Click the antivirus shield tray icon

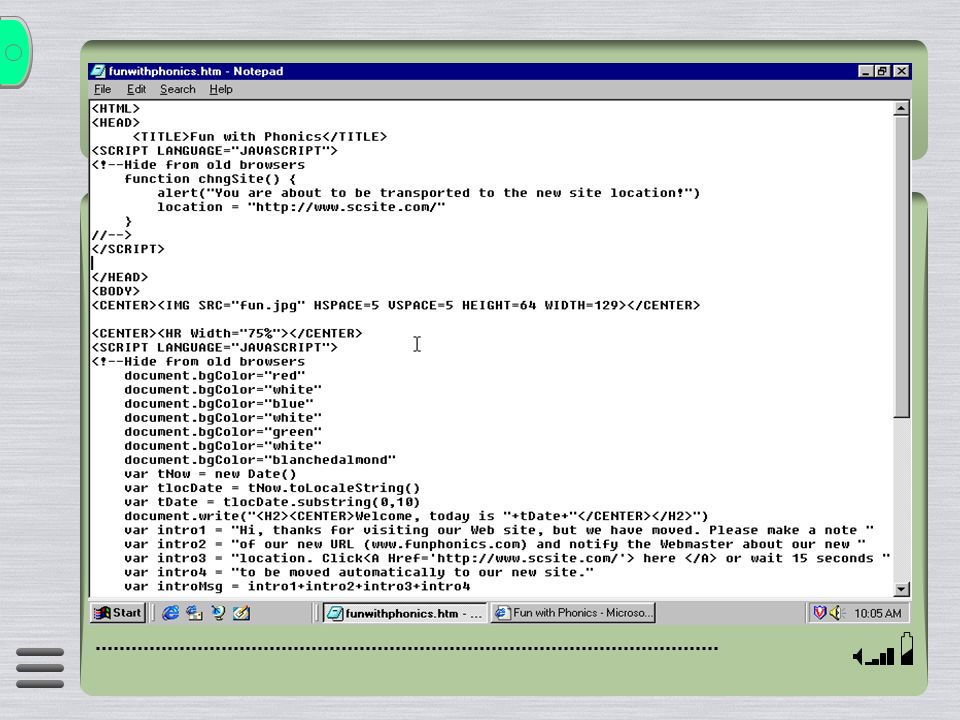[x=819, y=612]
